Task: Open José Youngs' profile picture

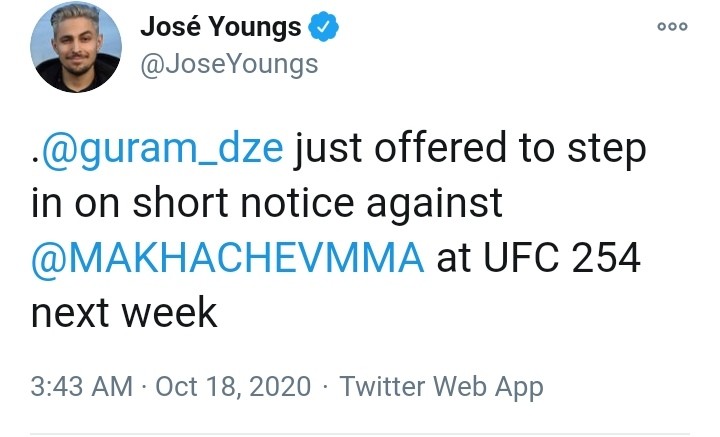Action: coord(76,47)
